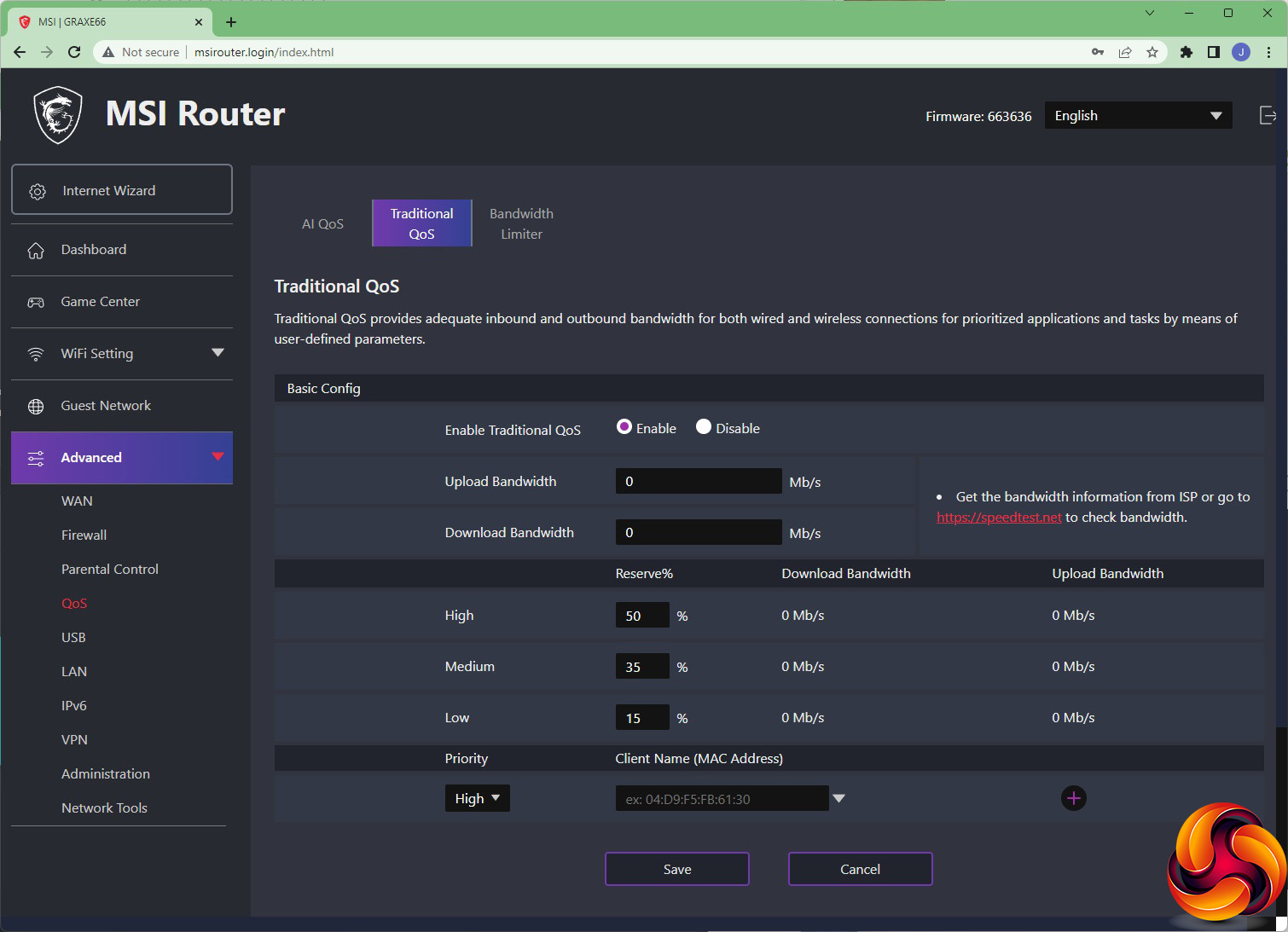The width and height of the screenshot is (1288, 932).
Task: Click the Dashboard home icon
Action: pos(36,251)
